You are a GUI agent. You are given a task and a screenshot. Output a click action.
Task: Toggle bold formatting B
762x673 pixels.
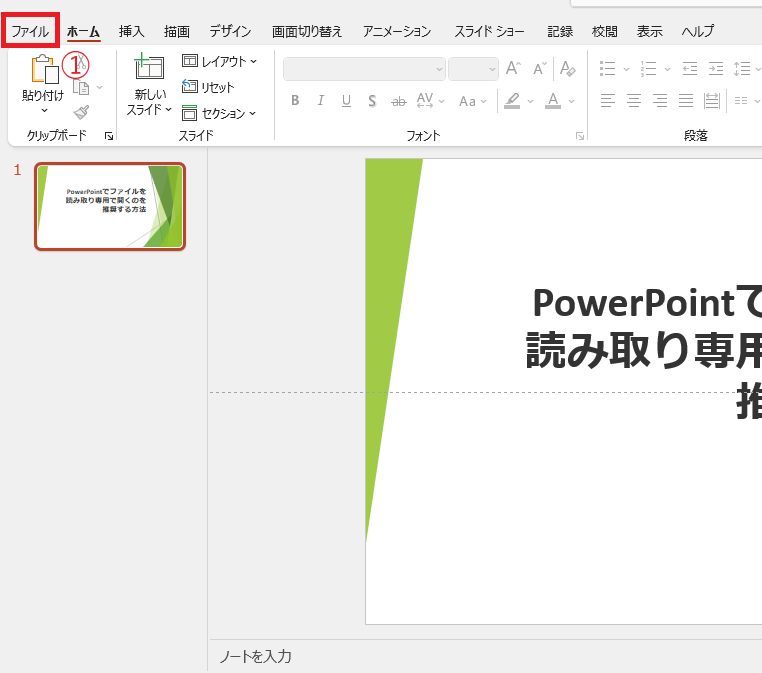(295, 101)
